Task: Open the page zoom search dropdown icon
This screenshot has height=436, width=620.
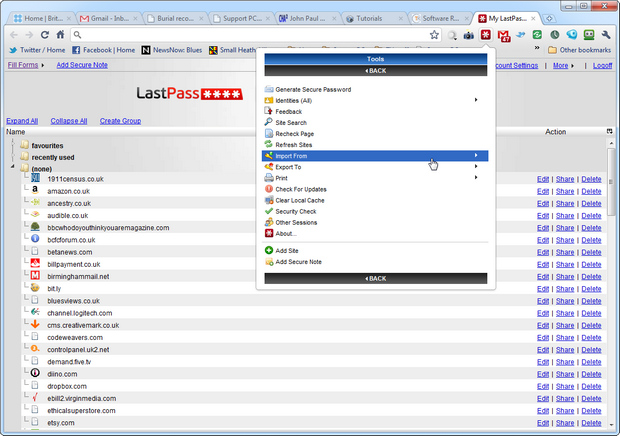Action: pyautogui.click(x=452, y=35)
